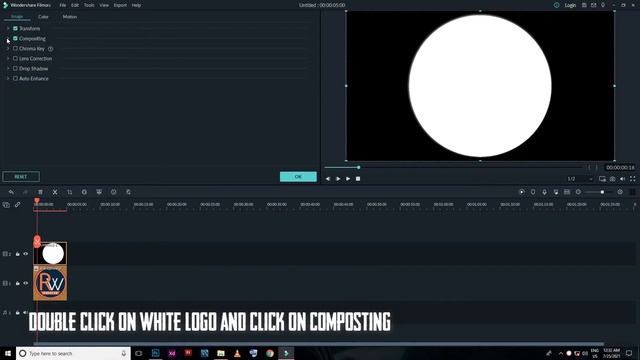
Task: Open the View menu
Action: (x=104, y=5)
